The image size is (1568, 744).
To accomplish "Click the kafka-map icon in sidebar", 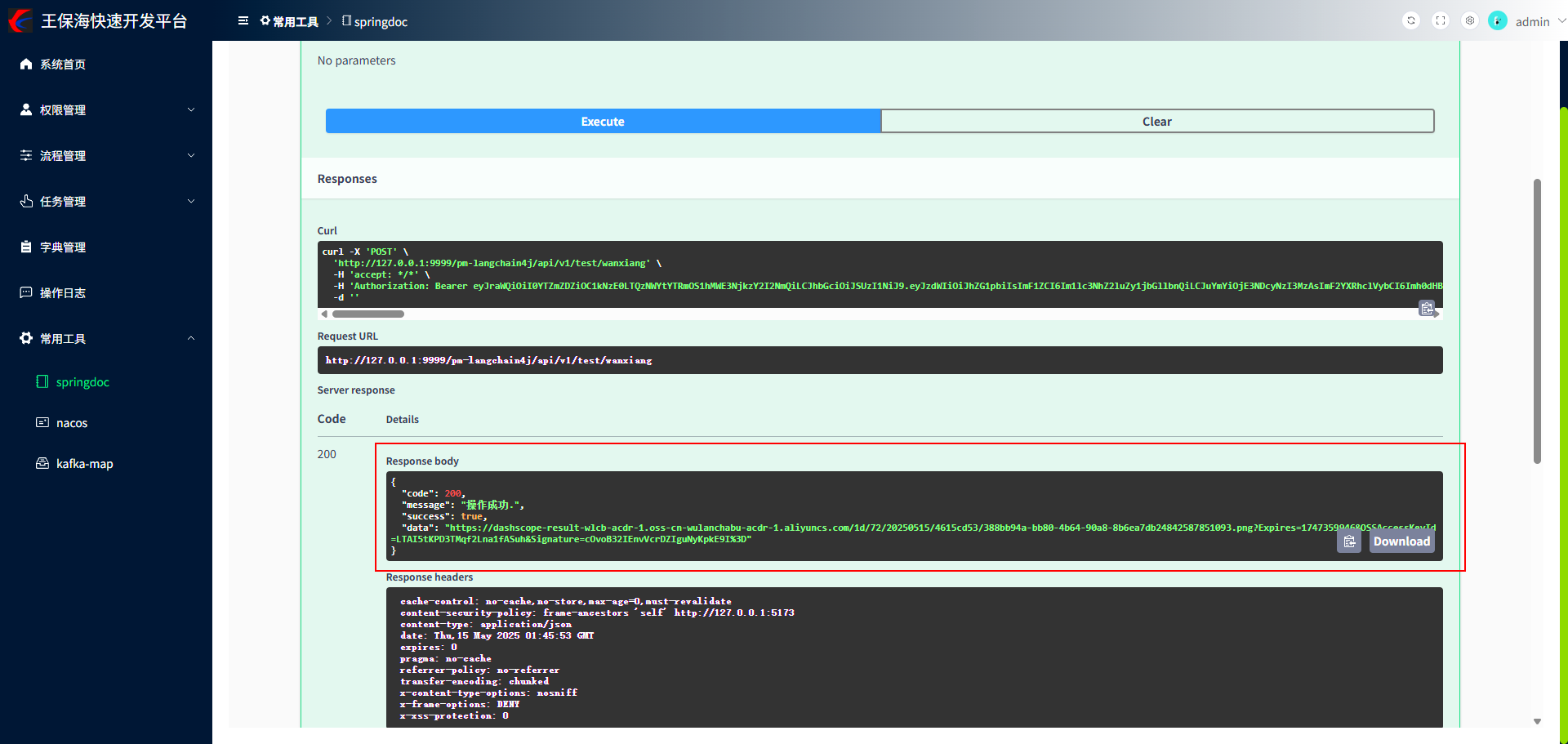I will pyautogui.click(x=42, y=463).
